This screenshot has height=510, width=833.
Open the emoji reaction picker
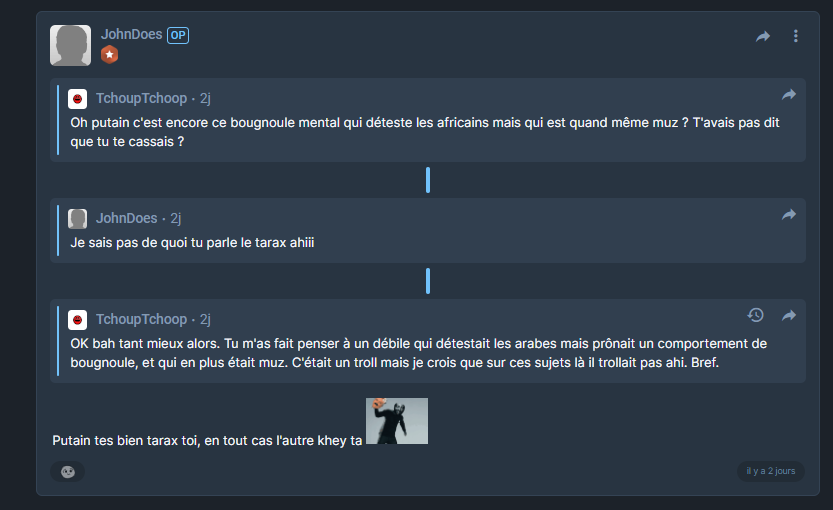(x=67, y=472)
